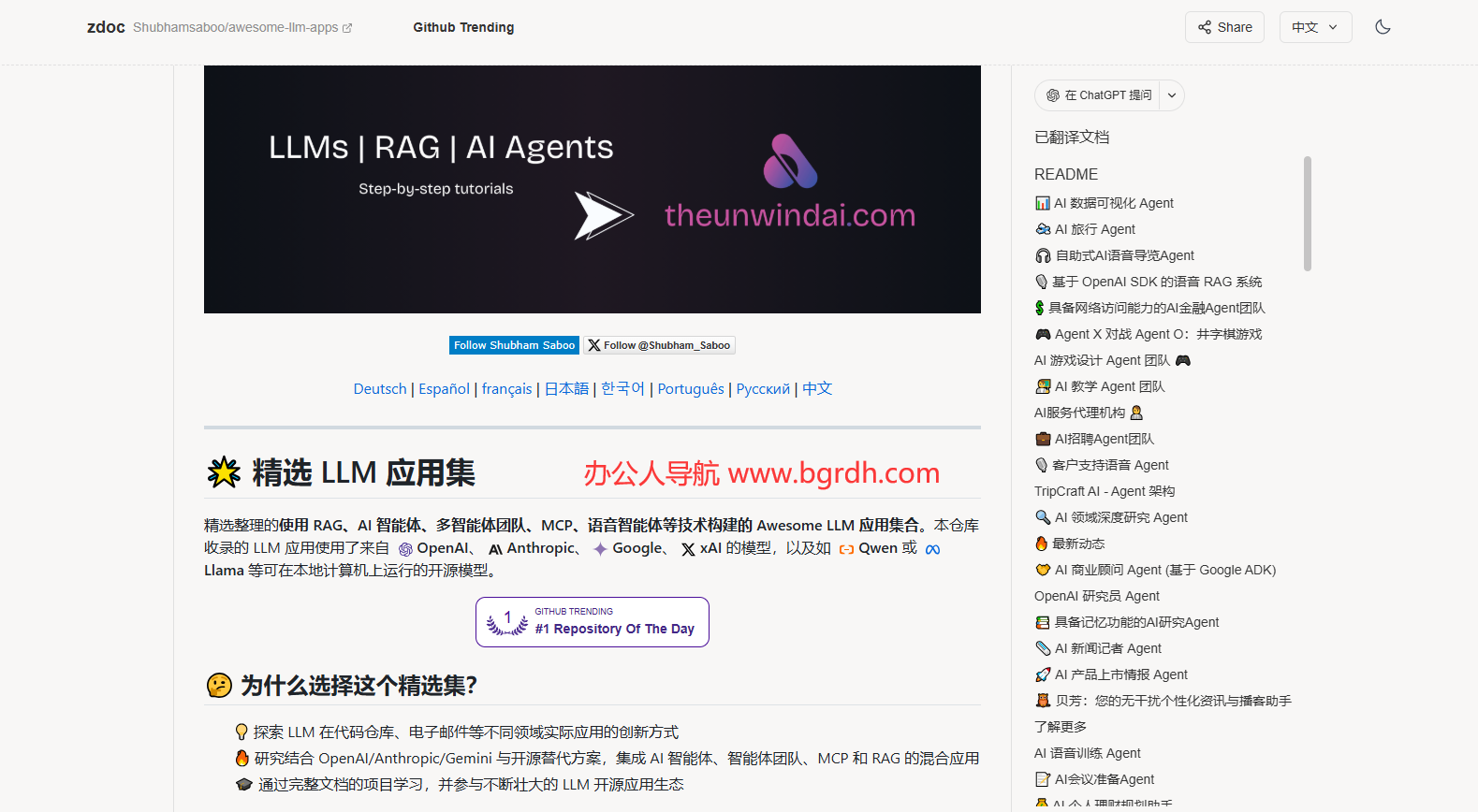1478x812 pixels.
Task: Click the 在 ChatGPT 提问 button
Action: click(x=1099, y=95)
